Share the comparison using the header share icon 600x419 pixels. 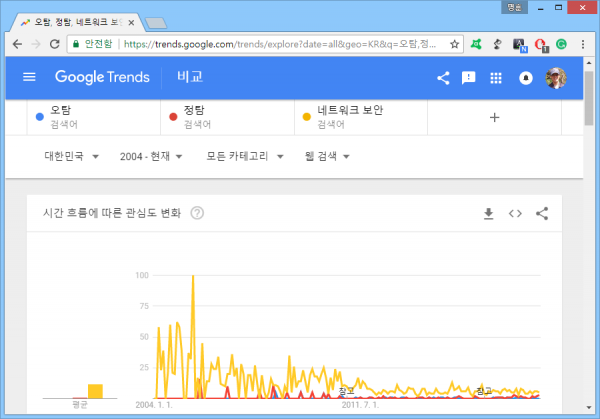click(x=443, y=78)
